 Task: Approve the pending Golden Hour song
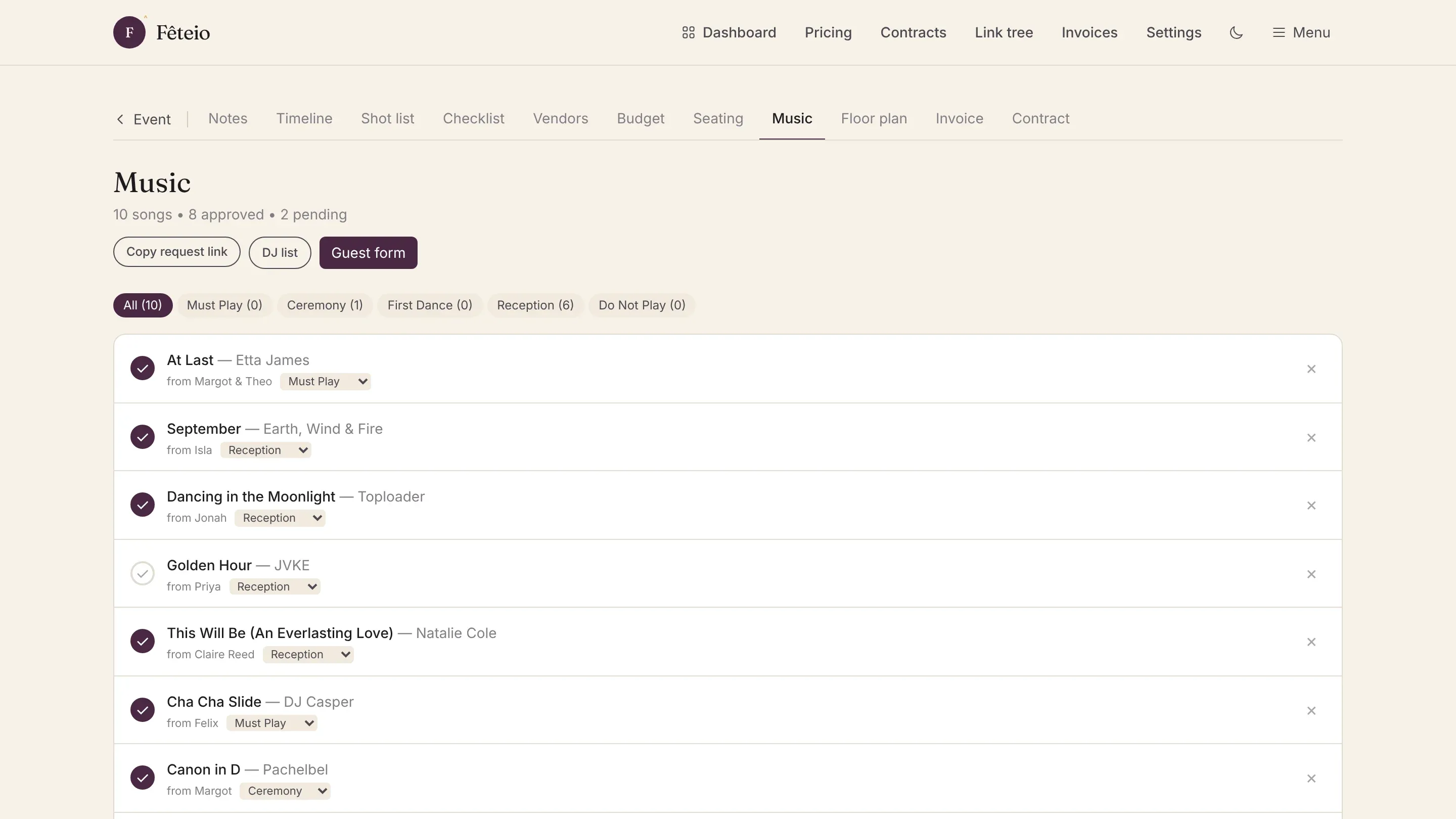pos(143,574)
